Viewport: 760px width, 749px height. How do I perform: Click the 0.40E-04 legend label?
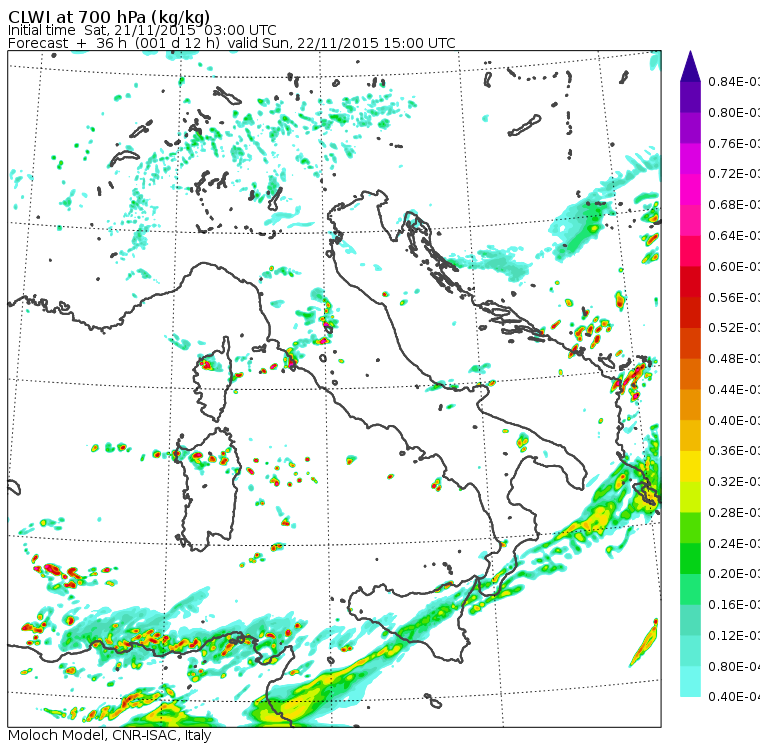click(733, 697)
